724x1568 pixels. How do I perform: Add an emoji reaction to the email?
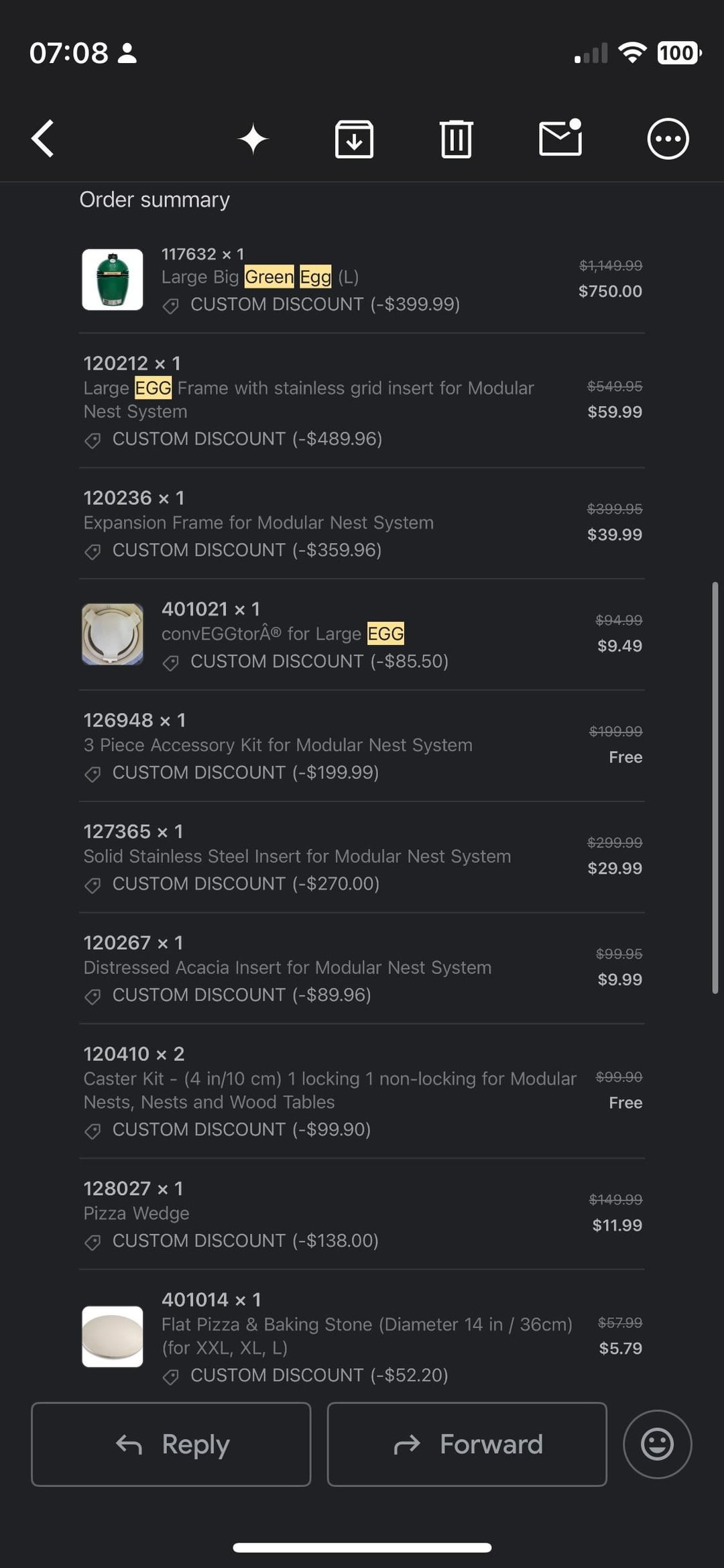[x=657, y=1444]
